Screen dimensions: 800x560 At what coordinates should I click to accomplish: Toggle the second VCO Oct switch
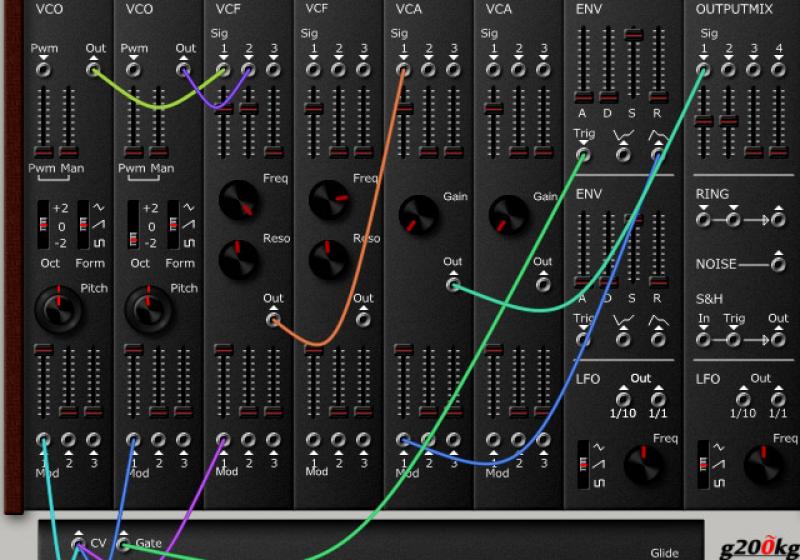tap(133, 224)
